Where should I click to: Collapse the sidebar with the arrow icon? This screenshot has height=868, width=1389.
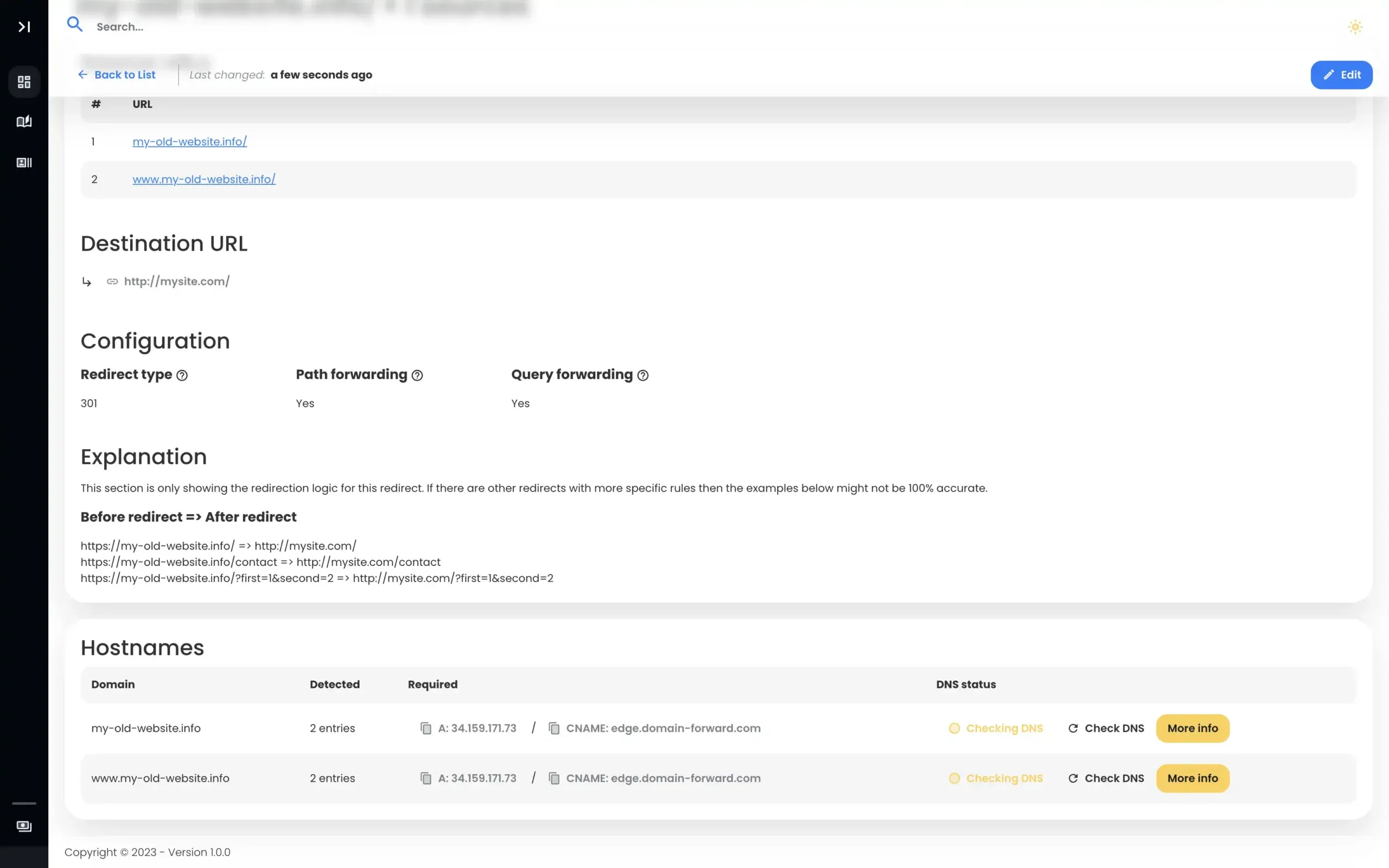tap(24, 27)
